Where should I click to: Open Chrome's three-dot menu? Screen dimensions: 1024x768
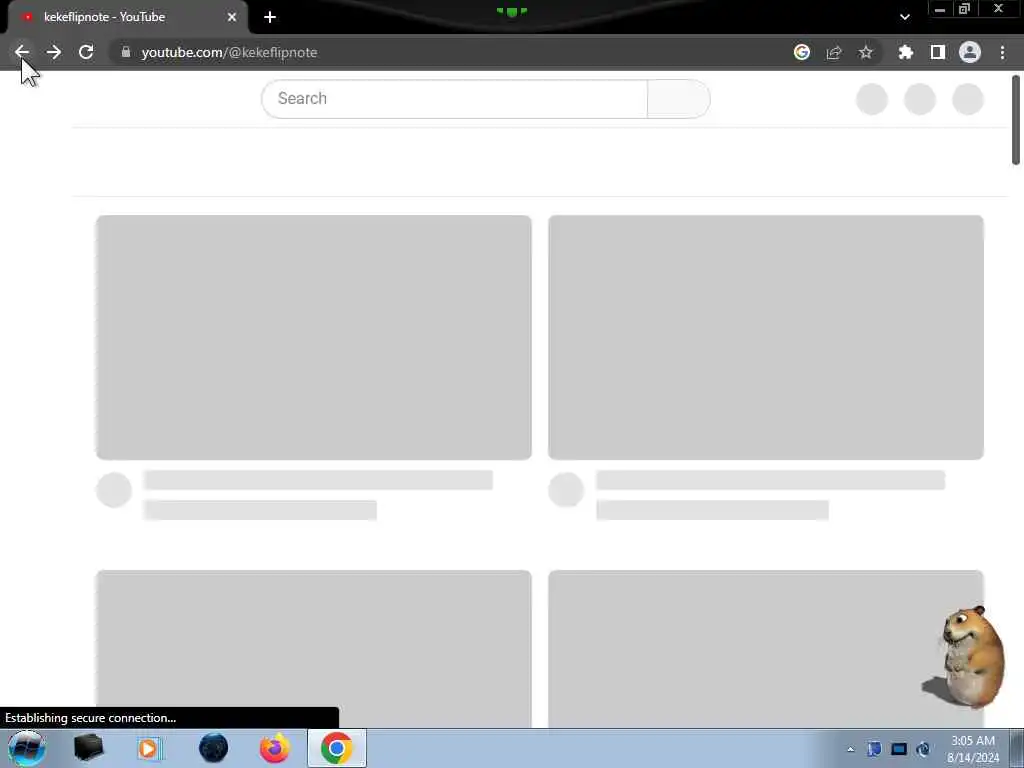(1002, 52)
